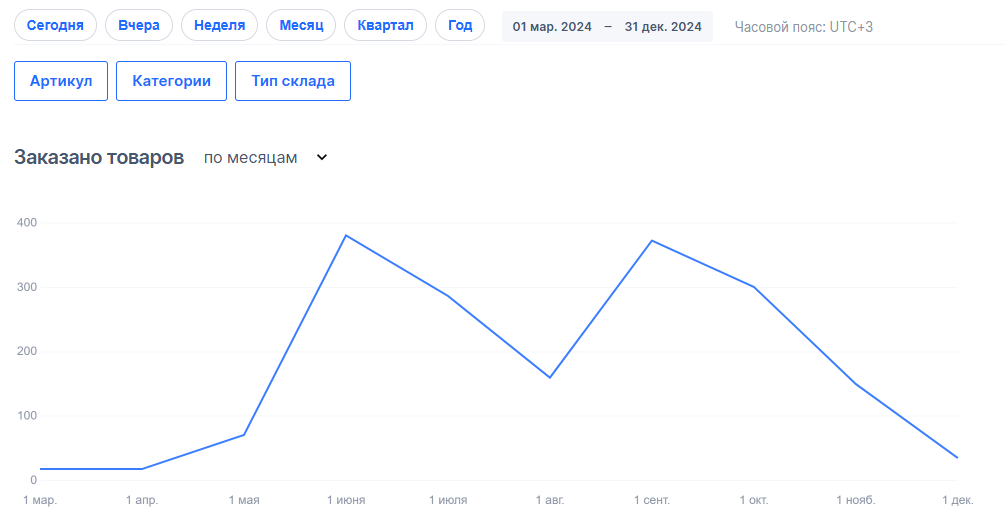The height and width of the screenshot is (529, 1005).
Task: Click the July data point on chart
Action: pyautogui.click(x=448, y=296)
